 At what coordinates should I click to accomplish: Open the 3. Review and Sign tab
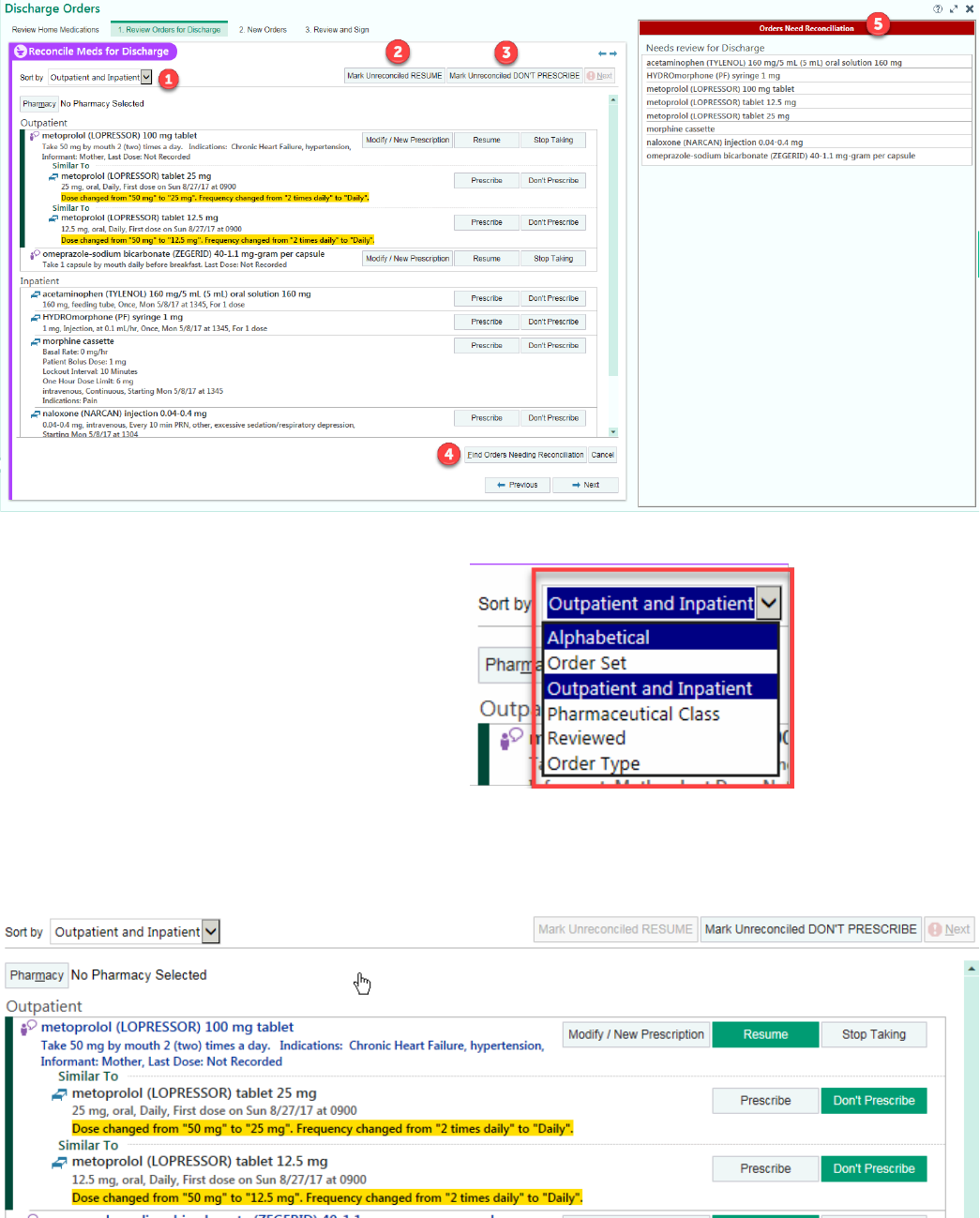(337, 30)
